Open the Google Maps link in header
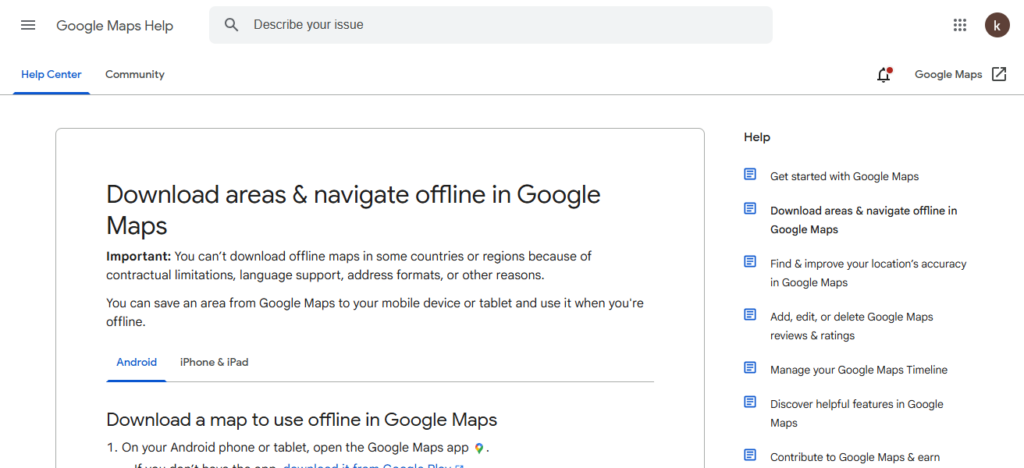The image size is (1024, 468). tap(948, 74)
